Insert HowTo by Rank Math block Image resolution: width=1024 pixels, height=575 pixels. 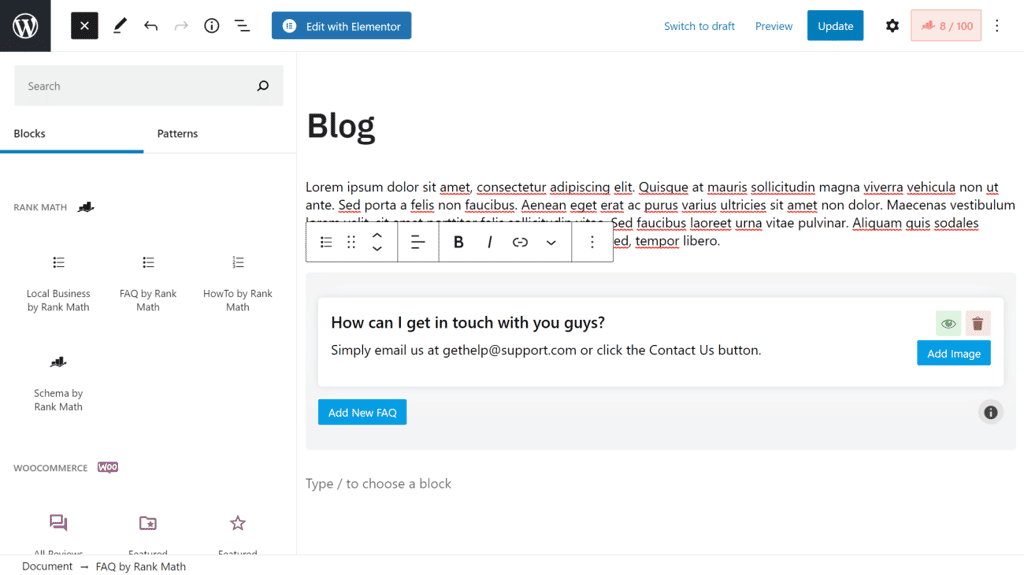(238, 284)
